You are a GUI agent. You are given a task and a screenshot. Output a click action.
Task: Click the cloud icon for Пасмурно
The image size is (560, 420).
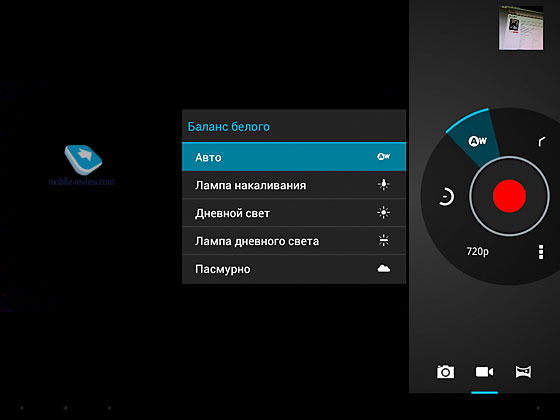(x=384, y=269)
